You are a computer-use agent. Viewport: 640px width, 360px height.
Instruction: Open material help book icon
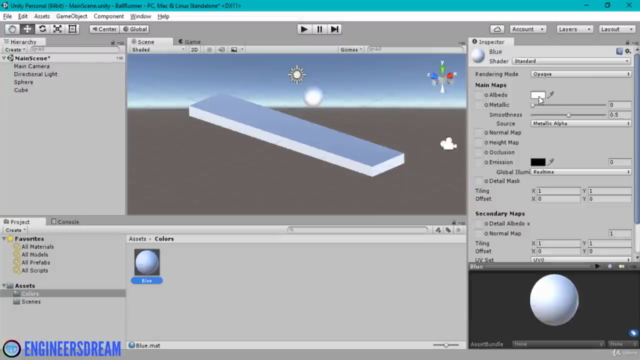pos(619,51)
